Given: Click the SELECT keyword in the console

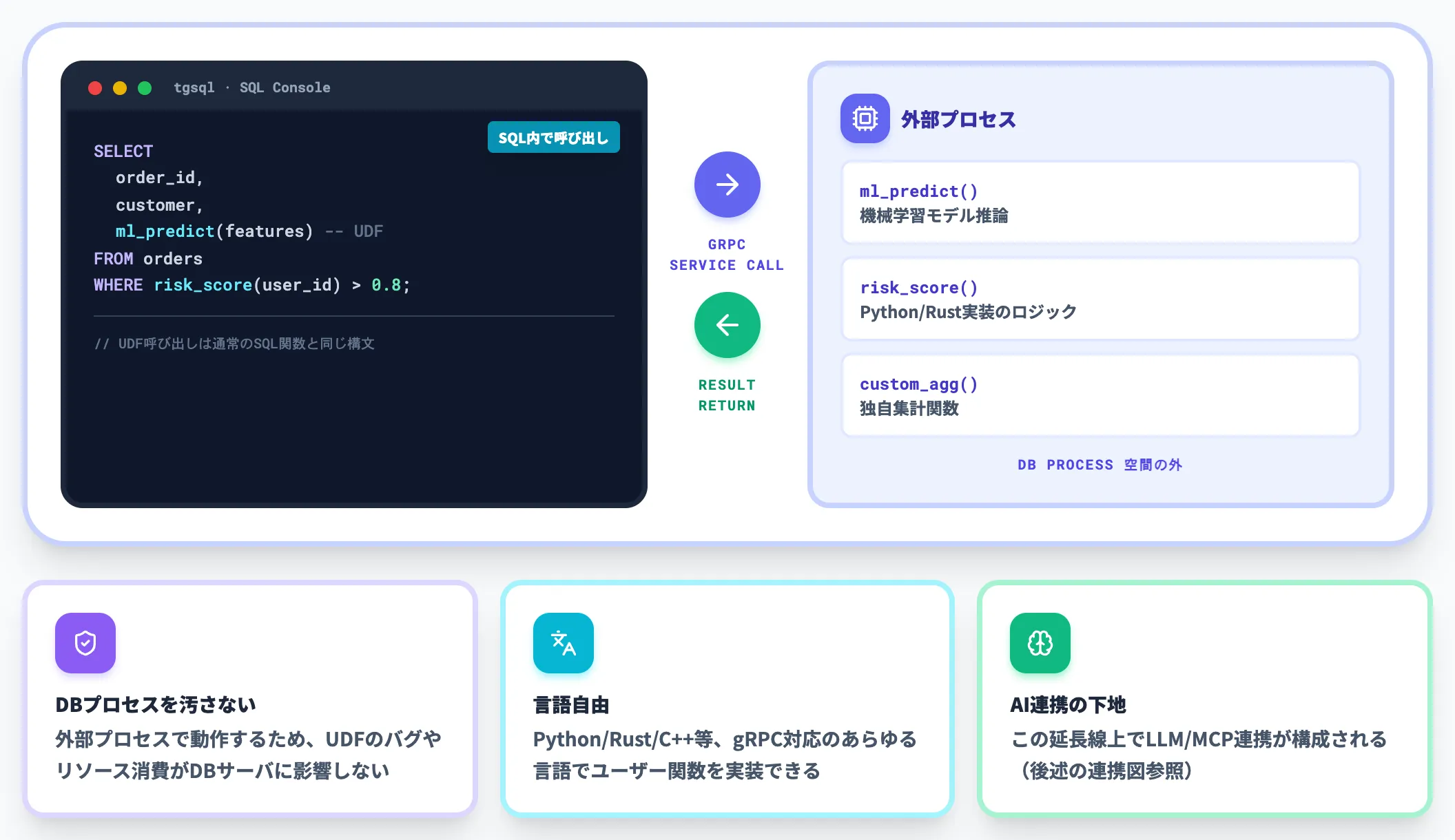Looking at the screenshot, I should (x=123, y=151).
